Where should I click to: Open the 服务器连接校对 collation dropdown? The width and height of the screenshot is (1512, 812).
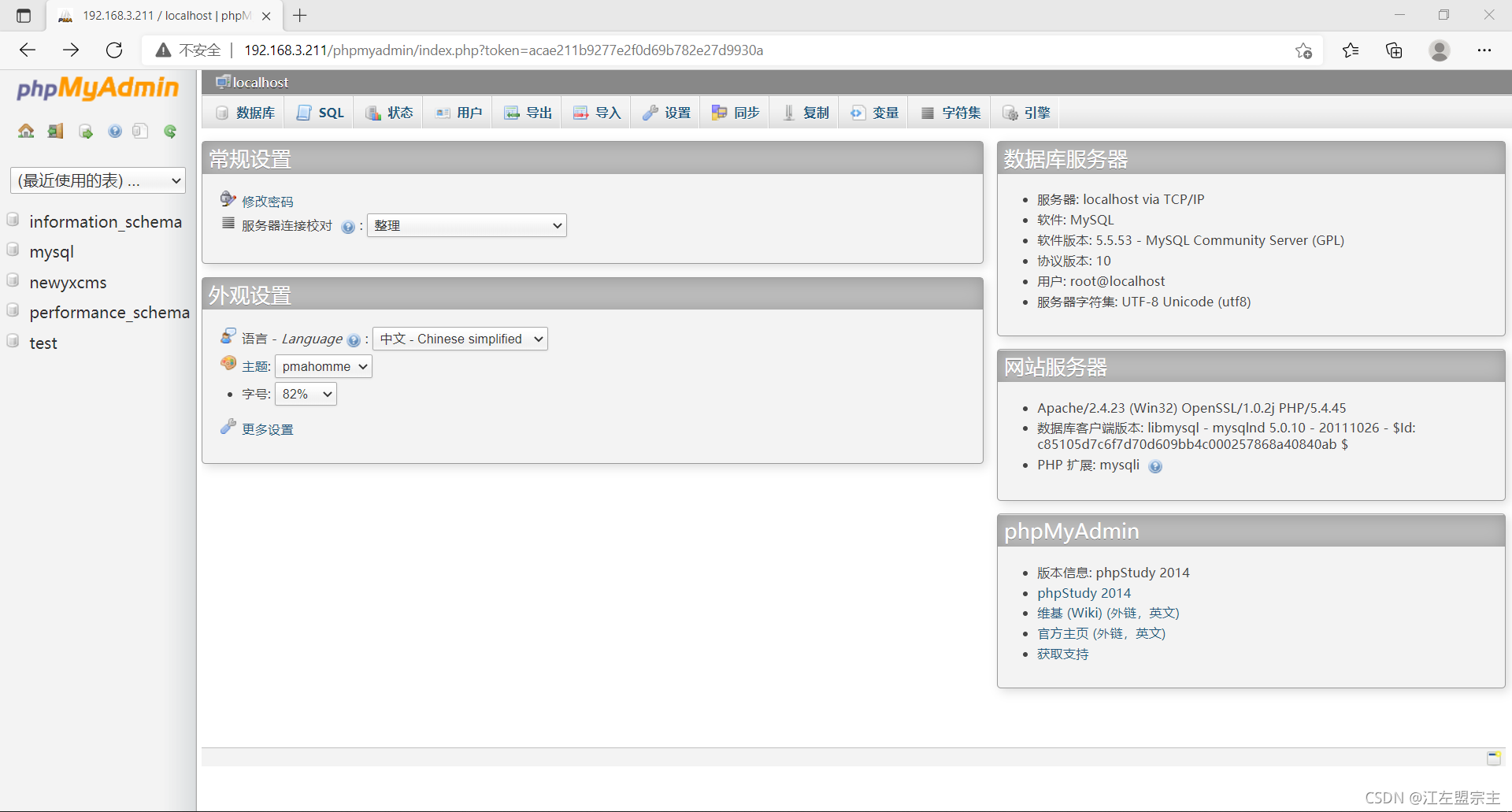(467, 225)
